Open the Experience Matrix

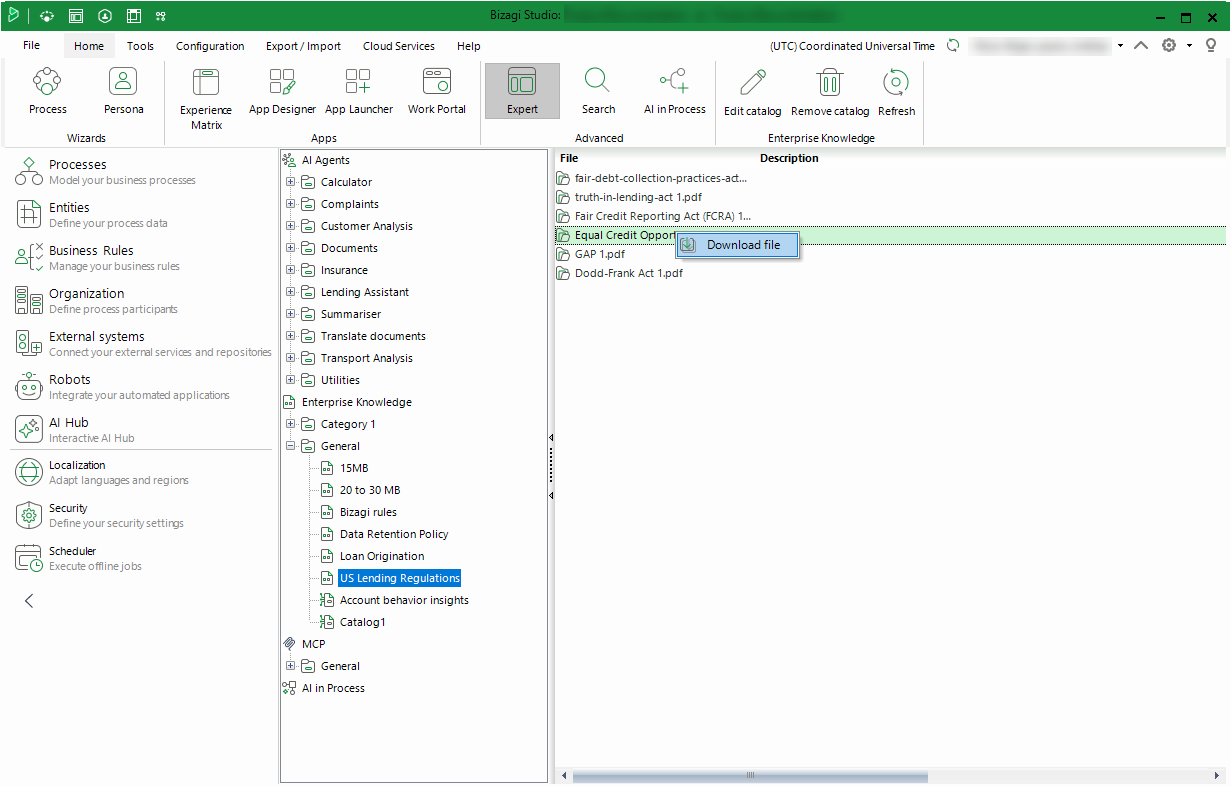click(206, 98)
